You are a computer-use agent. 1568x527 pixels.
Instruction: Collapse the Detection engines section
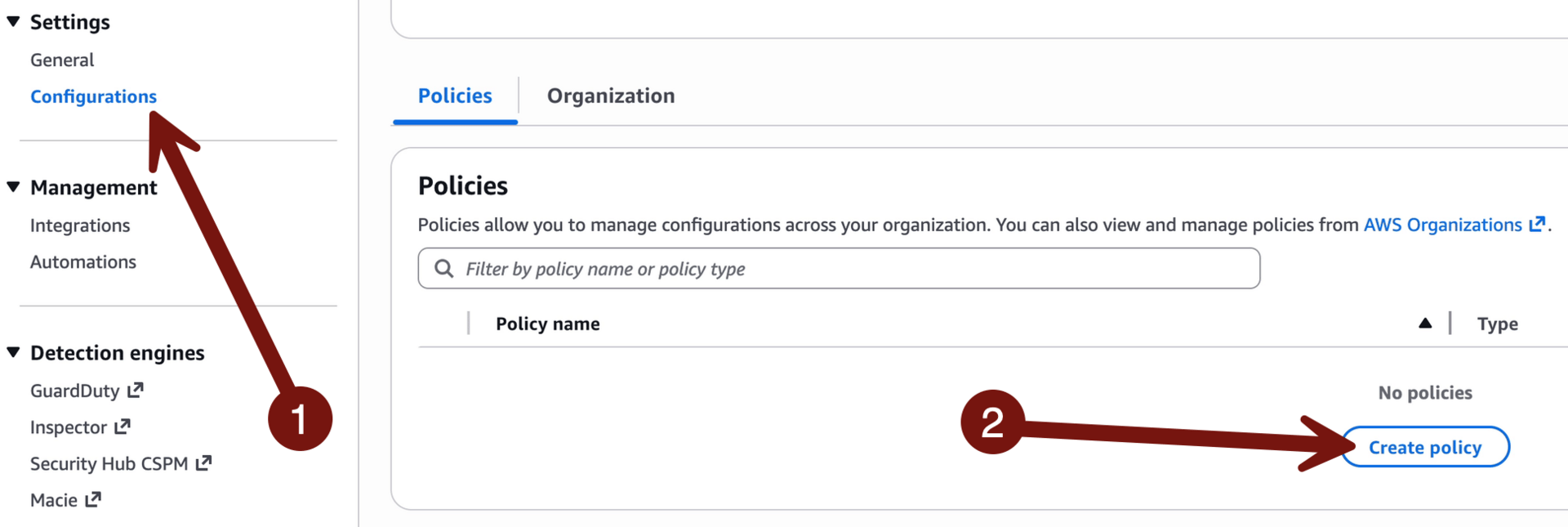pyautogui.click(x=14, y=352)
